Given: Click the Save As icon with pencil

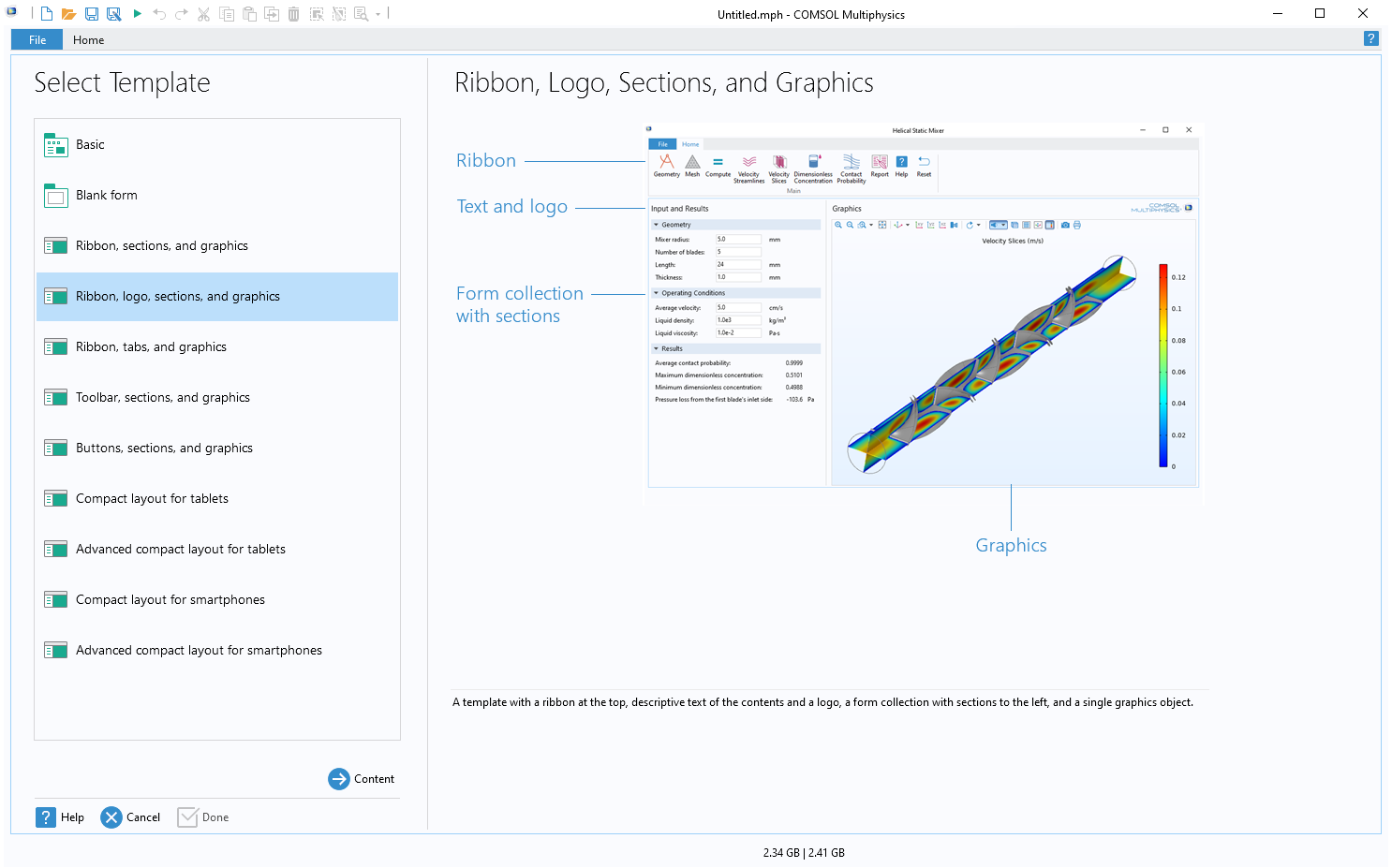Looking at the screenshot, I should coord(114,14).
